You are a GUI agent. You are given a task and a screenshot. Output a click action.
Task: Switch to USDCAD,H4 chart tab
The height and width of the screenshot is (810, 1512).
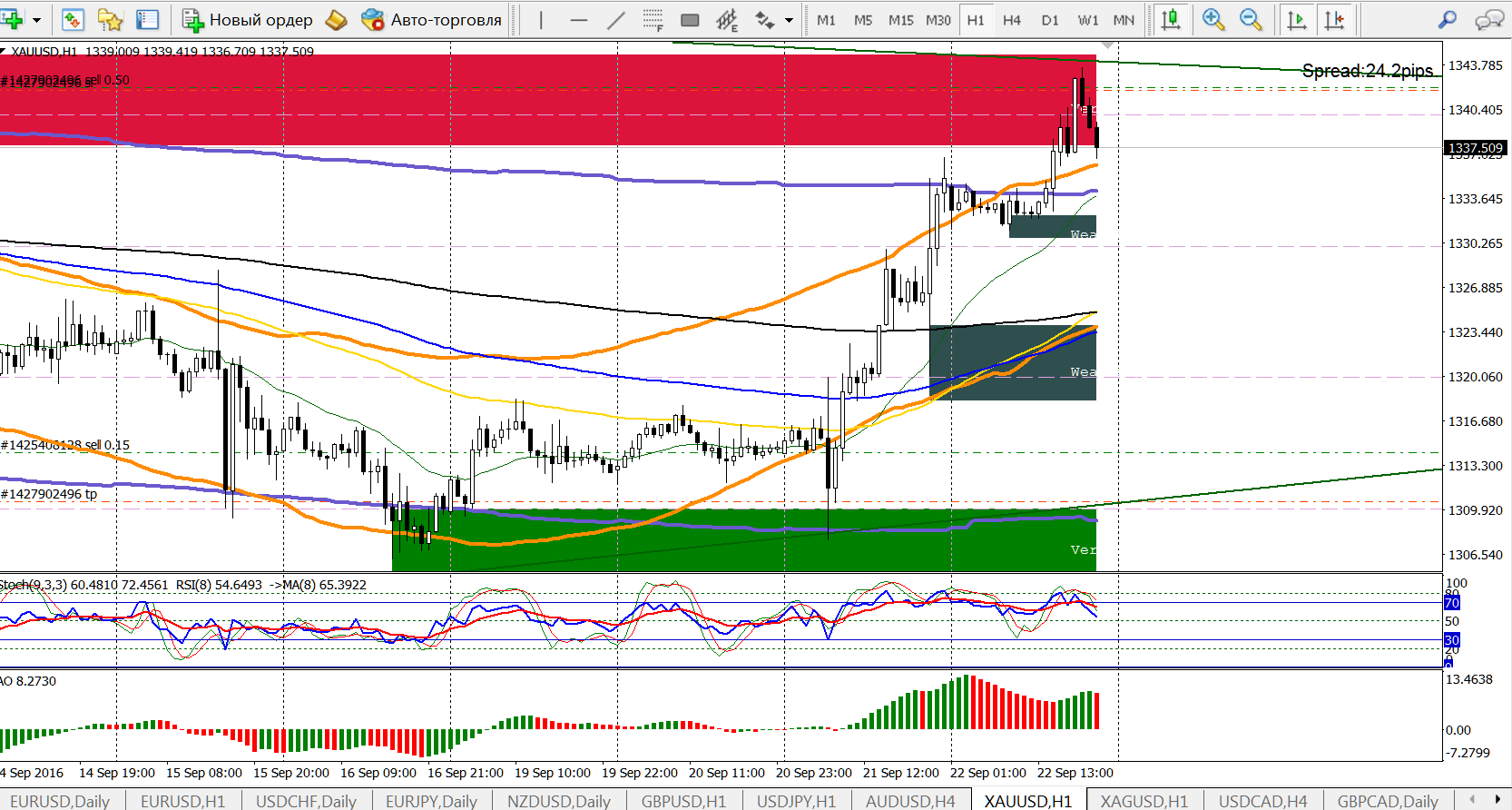[1262, 801]
